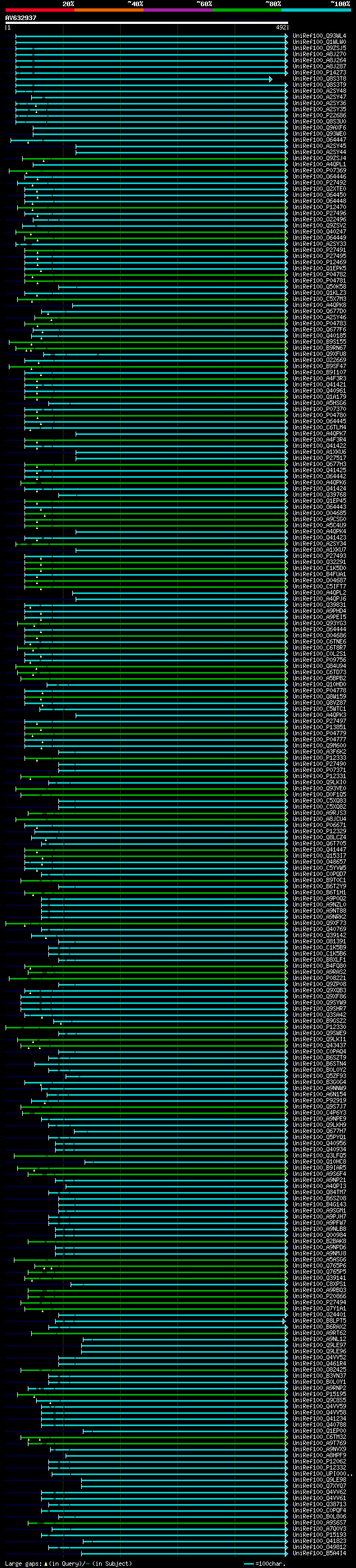The height and width of the screenshot is (1568, 356).
Task: Open hit UniRef100_Q1WLW0
Action: tap(319, 42)
